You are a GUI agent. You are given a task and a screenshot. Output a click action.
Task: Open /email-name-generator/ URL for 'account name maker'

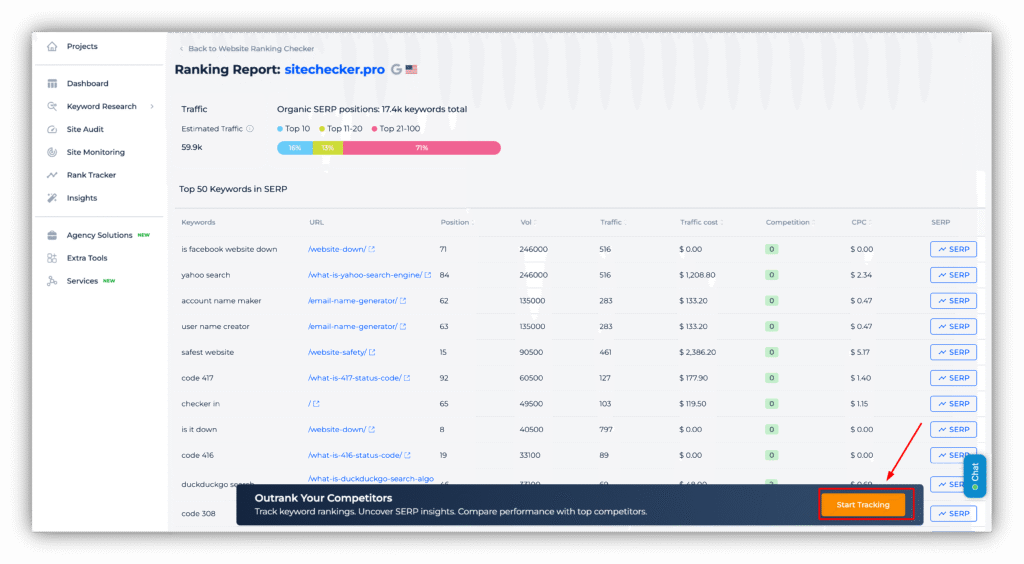click(x=353, y=301)
